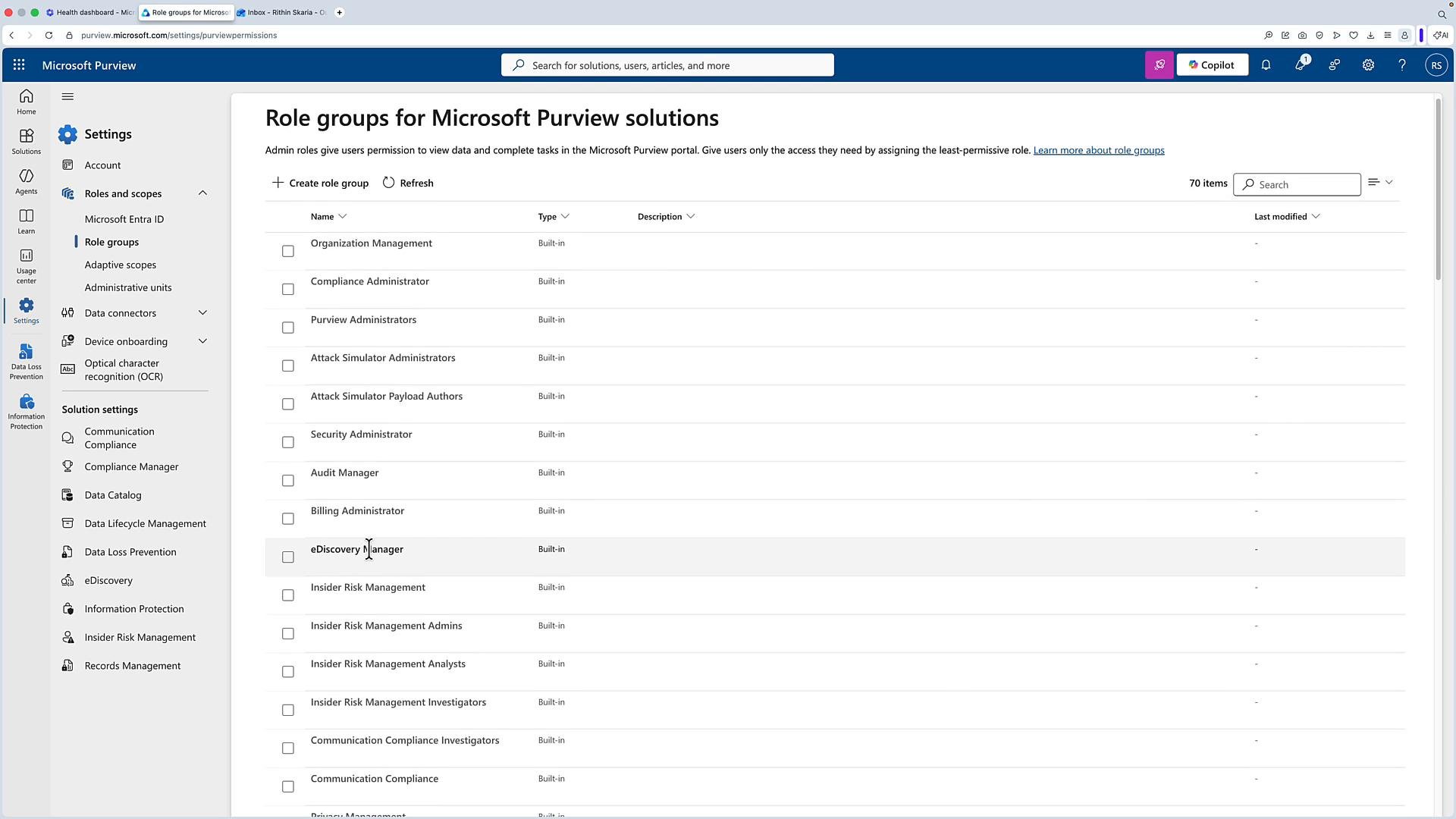1456x819 pixels.
Task: Select the Insider Risk Management Analysts checkbox
Action: click(x=288, y=671)
